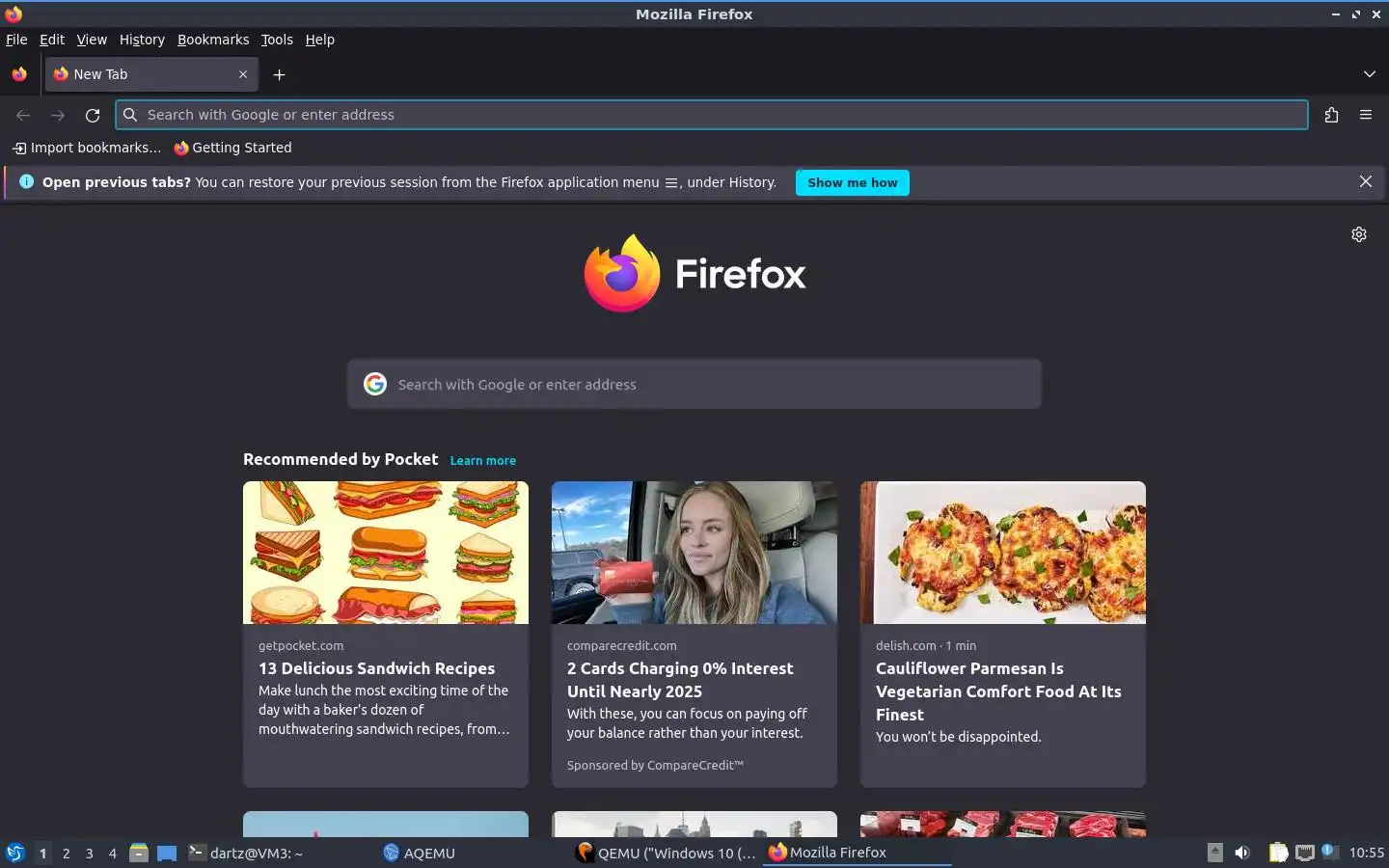
Task: Click the removable media eject tray icon
Action: tap(1215, 853)
